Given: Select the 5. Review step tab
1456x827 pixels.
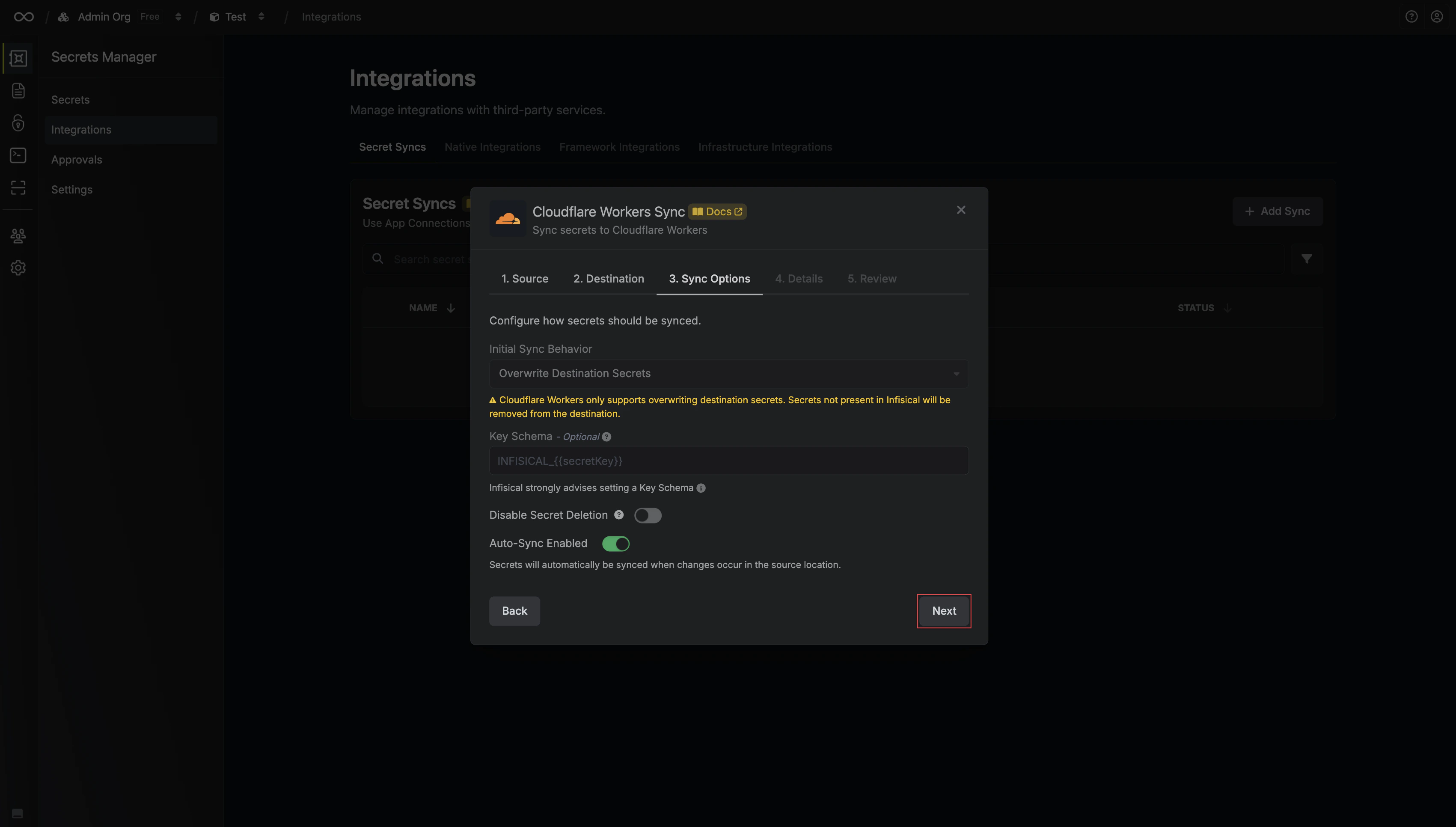Looking at the screenshot, I should click(x=872, y=279).
